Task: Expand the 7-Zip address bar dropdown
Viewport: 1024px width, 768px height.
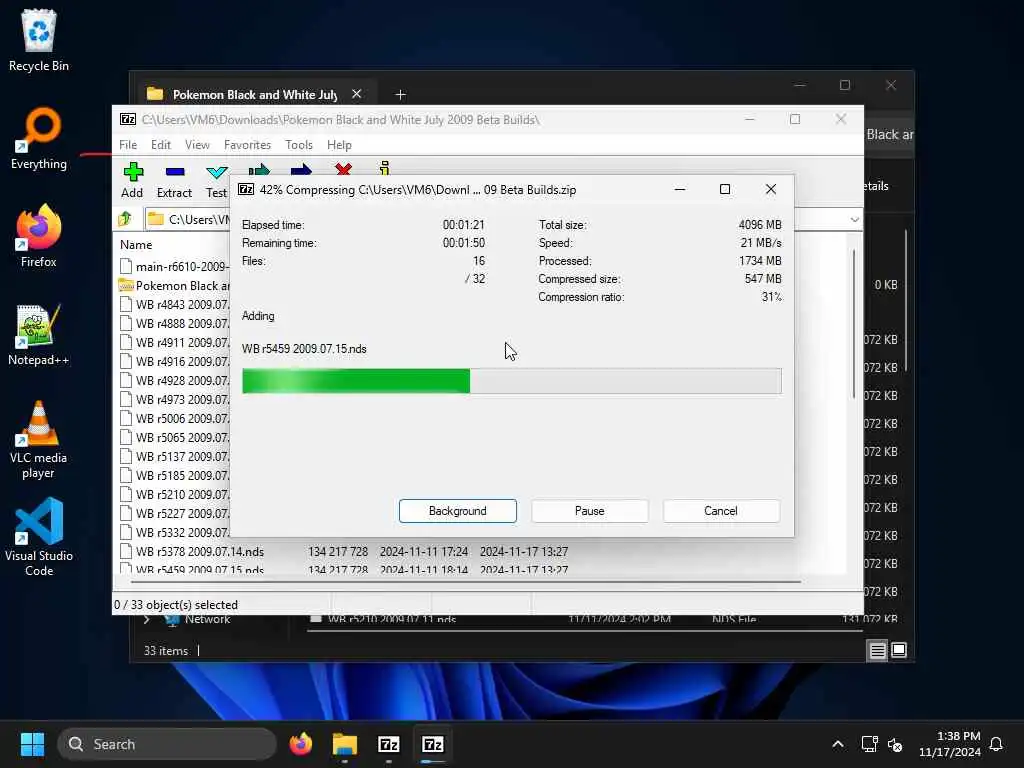Action: 854,219
